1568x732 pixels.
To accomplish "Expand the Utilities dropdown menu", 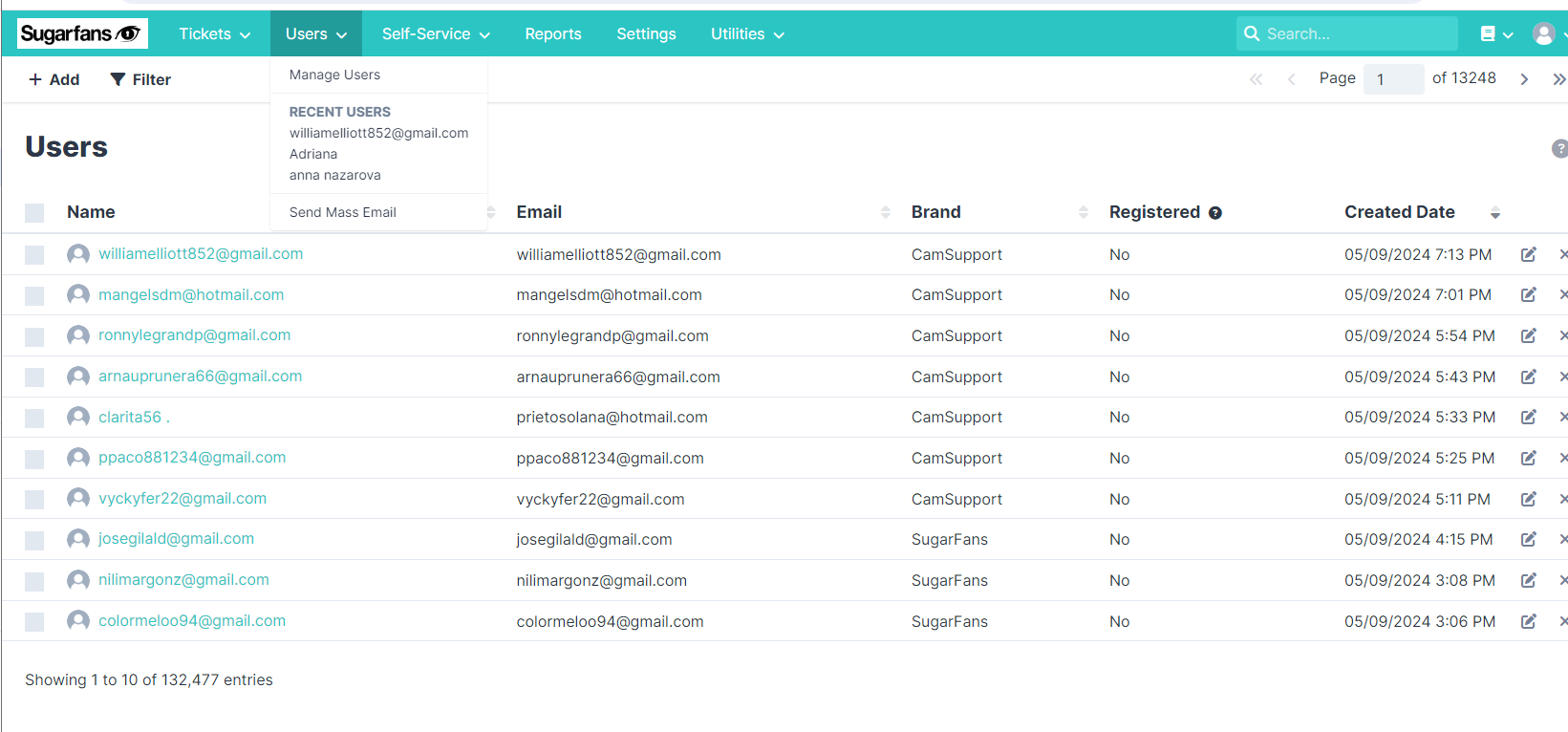I will pos(747,34).
